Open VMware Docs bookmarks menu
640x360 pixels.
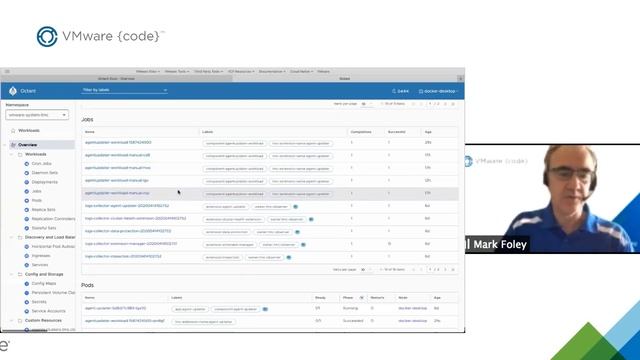[x=148, y=71]
